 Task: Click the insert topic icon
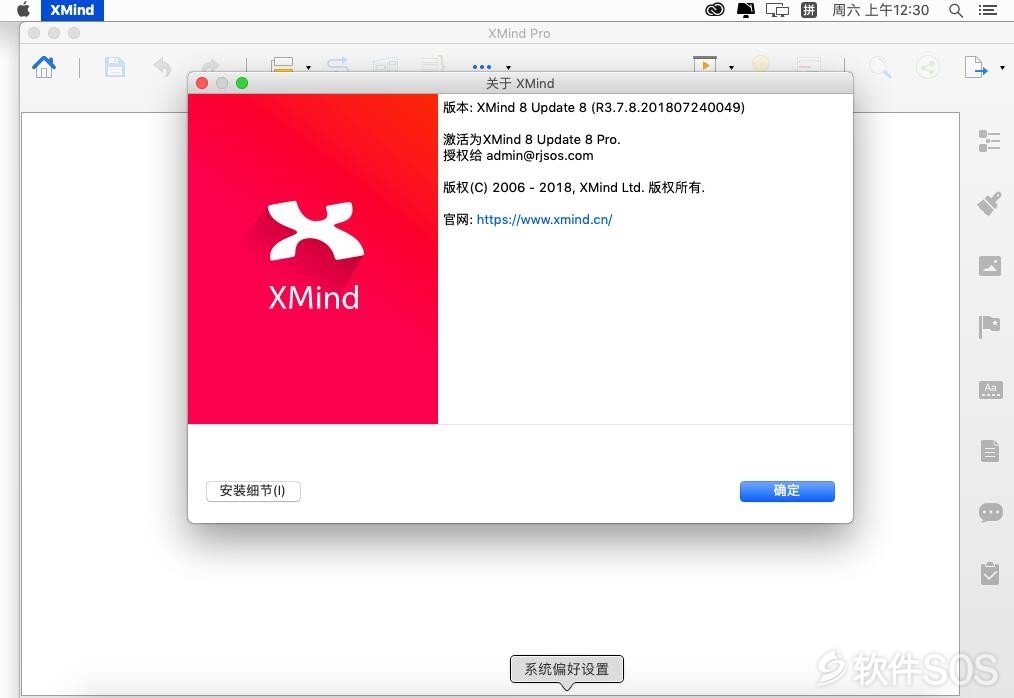282,64
